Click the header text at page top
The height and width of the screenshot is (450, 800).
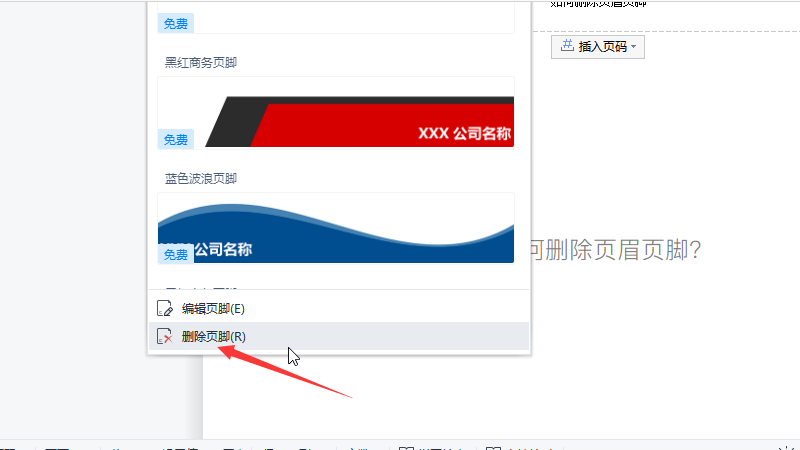click(x=598, y=4)
